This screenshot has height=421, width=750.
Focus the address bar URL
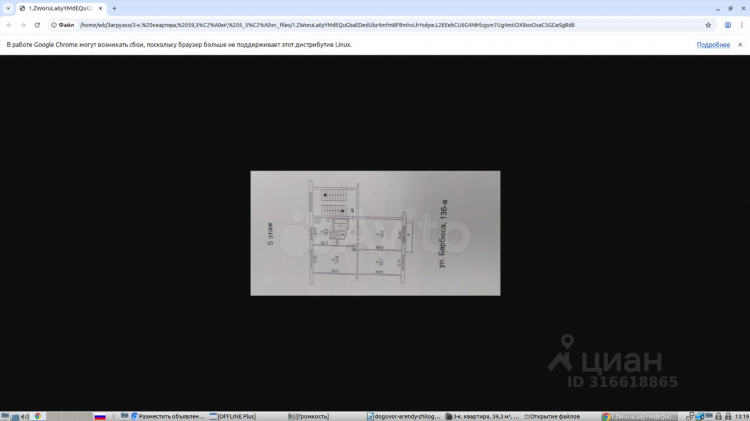(x=327, y=25)
